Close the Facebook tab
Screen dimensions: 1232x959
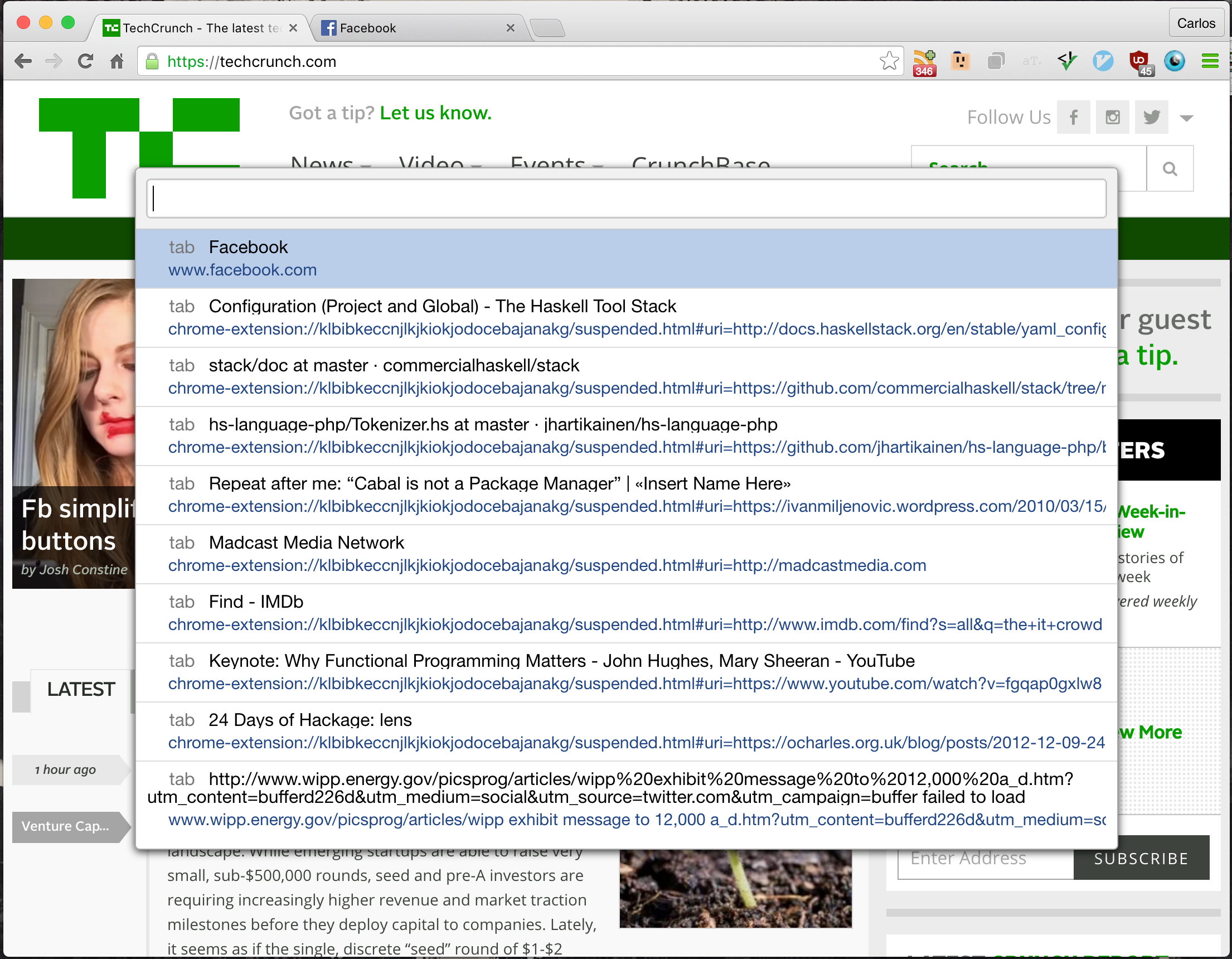point(510,28)
